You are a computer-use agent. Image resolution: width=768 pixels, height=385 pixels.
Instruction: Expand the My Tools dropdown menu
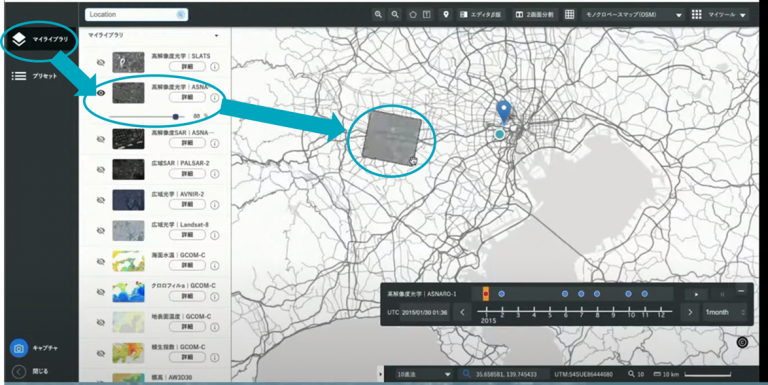(719, 15)
